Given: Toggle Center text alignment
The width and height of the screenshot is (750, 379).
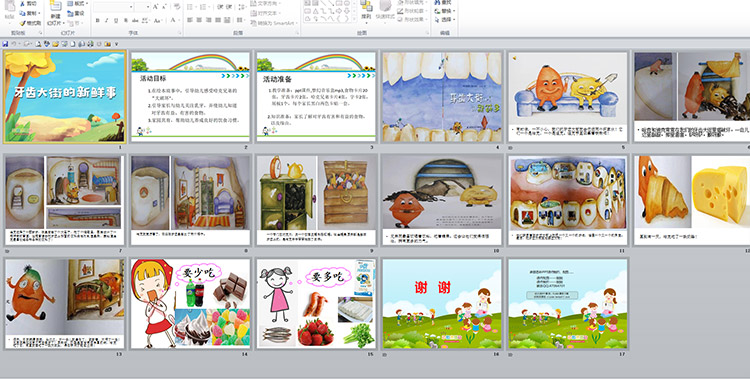Looking at the screenshot, I should 199,20.
